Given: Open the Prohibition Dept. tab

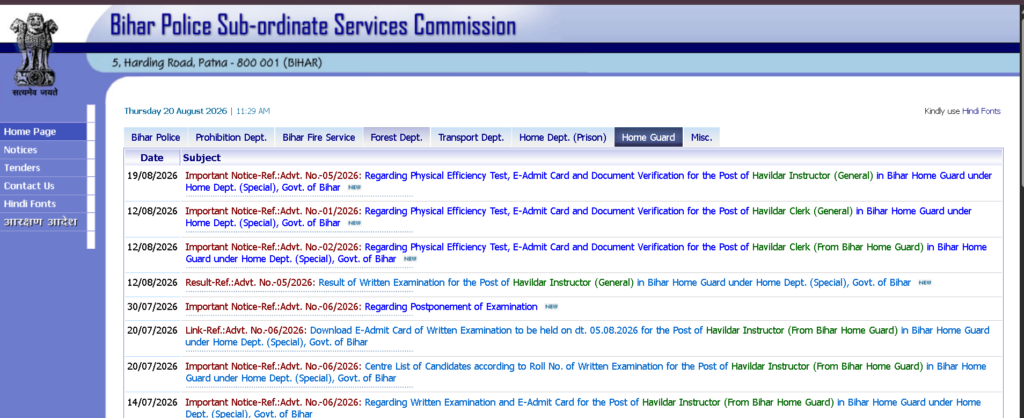Looking at the screenshot, I should coord(231,137).
